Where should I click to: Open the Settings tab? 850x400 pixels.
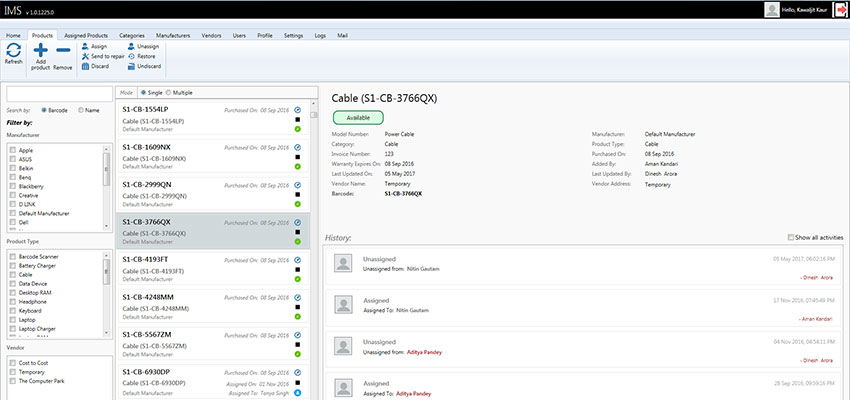[293, 36]
